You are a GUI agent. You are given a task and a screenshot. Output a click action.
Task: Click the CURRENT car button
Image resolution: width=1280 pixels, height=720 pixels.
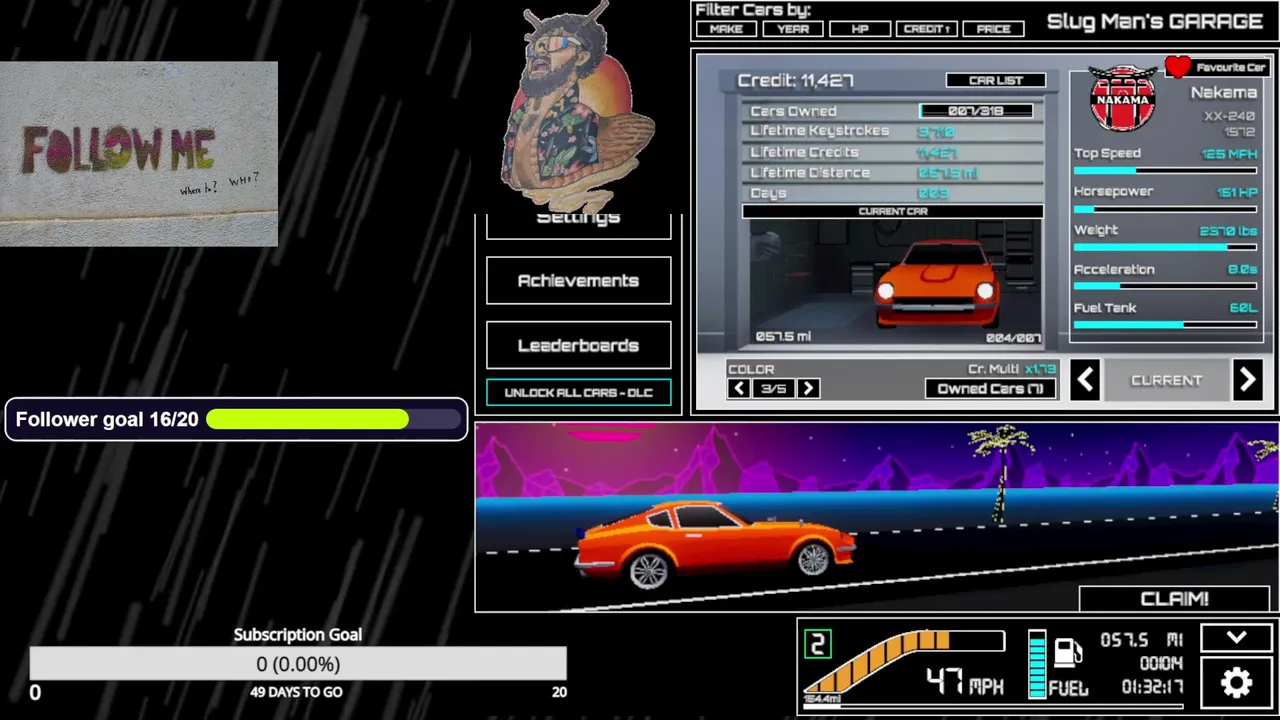tap(1167, 380)
